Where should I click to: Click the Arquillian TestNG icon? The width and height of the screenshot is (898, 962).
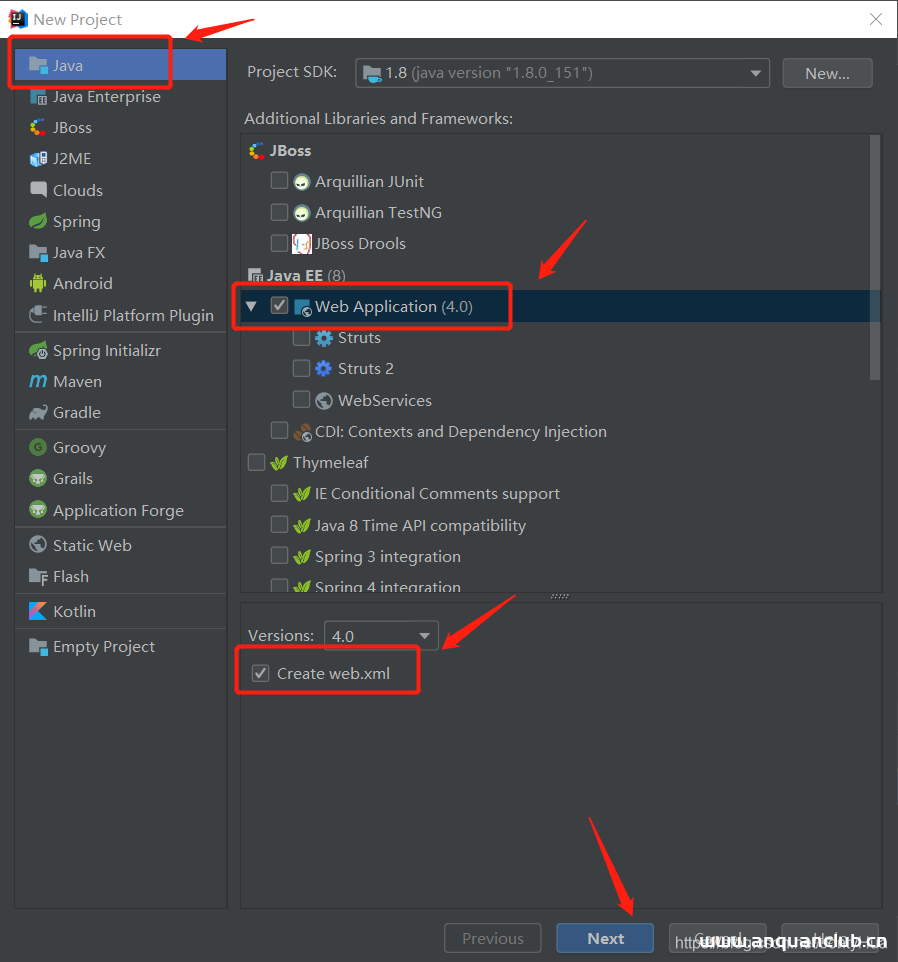[301, 213]
